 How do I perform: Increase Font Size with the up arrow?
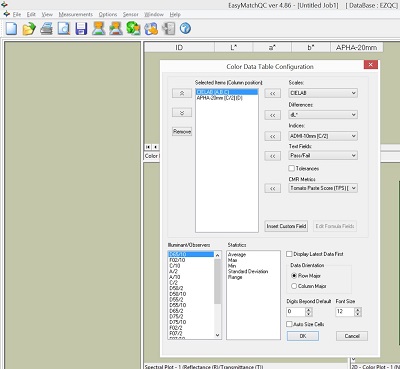point(358,310)
